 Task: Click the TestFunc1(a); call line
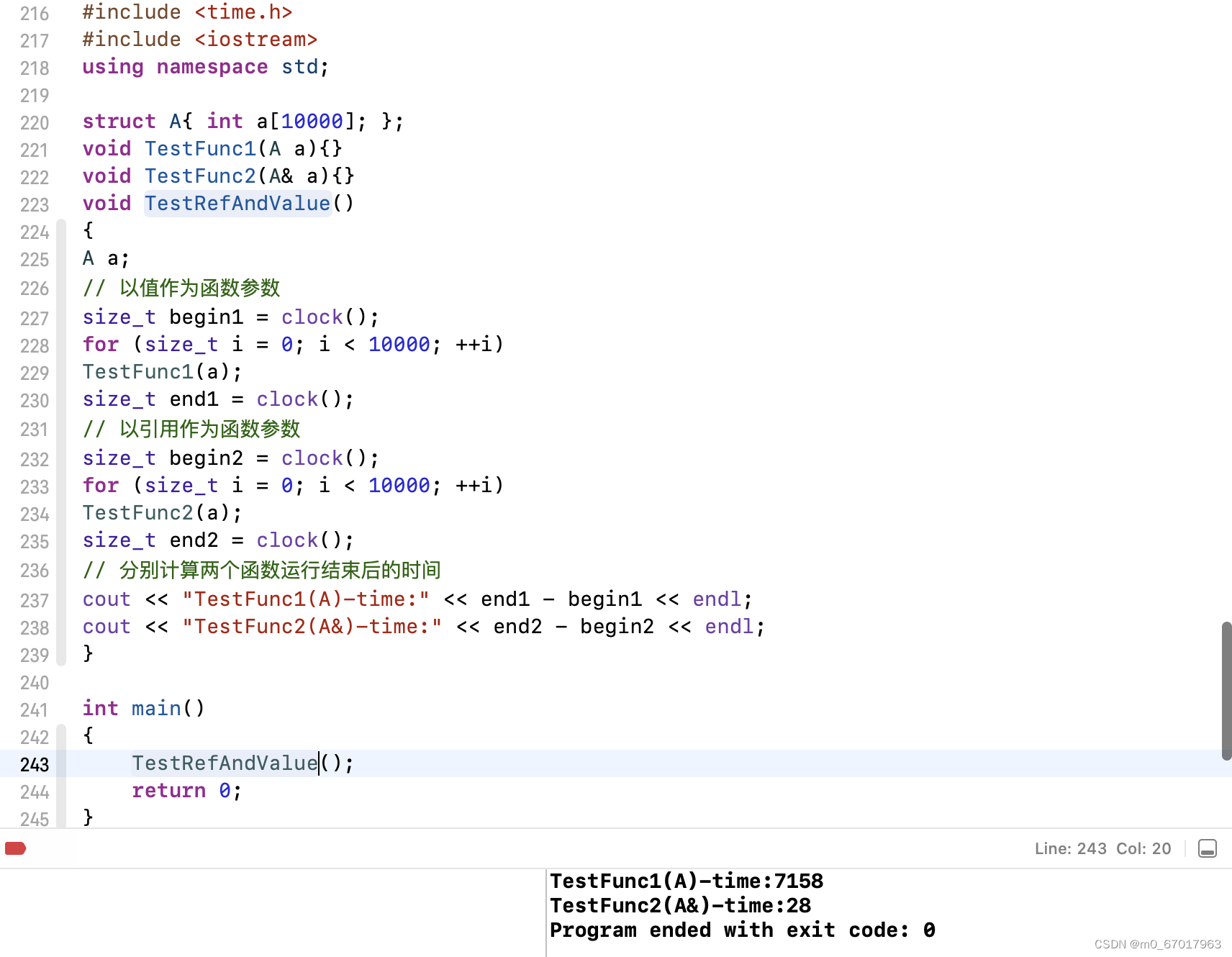163,372
